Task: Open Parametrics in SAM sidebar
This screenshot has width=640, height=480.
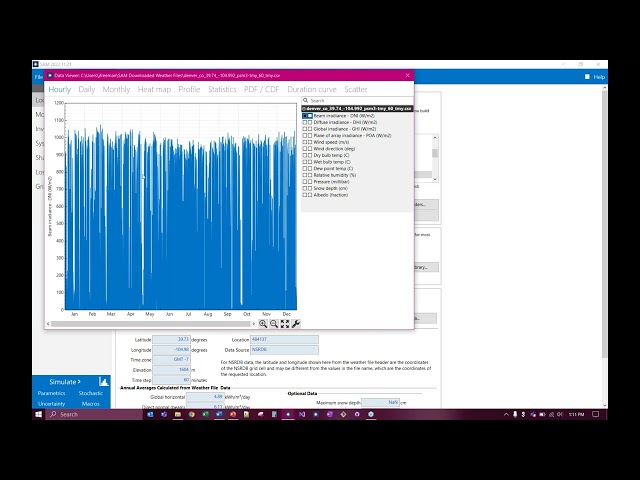Action: [51, 393]
